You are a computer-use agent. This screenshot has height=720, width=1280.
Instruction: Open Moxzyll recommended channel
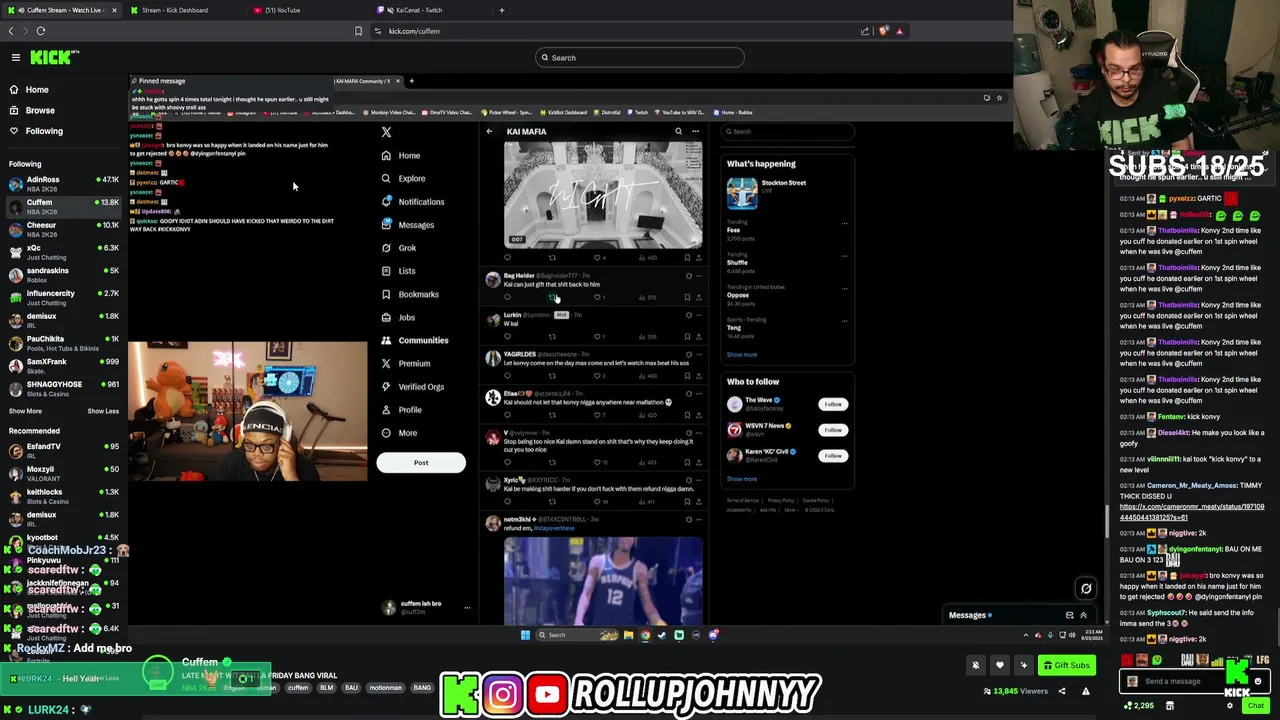coord(64,474)
